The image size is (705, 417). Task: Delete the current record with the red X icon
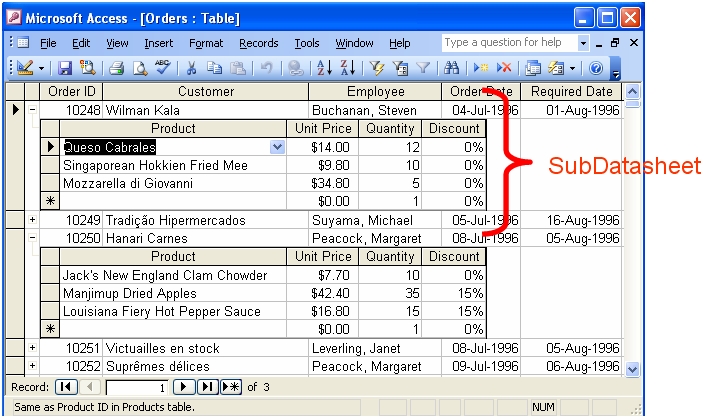coord(504,68)
